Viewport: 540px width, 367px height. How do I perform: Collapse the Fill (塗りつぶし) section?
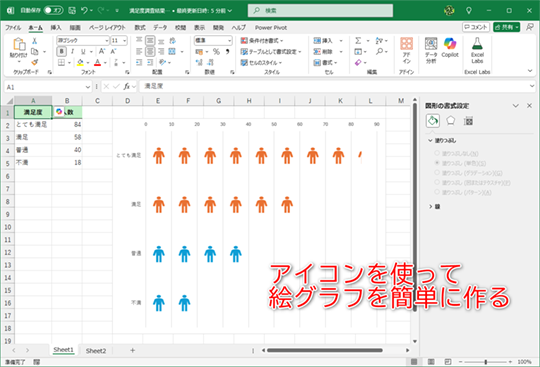(430, 140)
